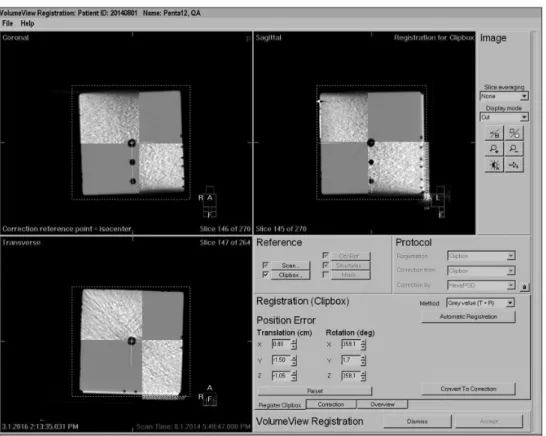Image resolution: width=546 pixels, height=436 pixels.
Task: Click the Automatic Registration button
Action: click(468, 317)
